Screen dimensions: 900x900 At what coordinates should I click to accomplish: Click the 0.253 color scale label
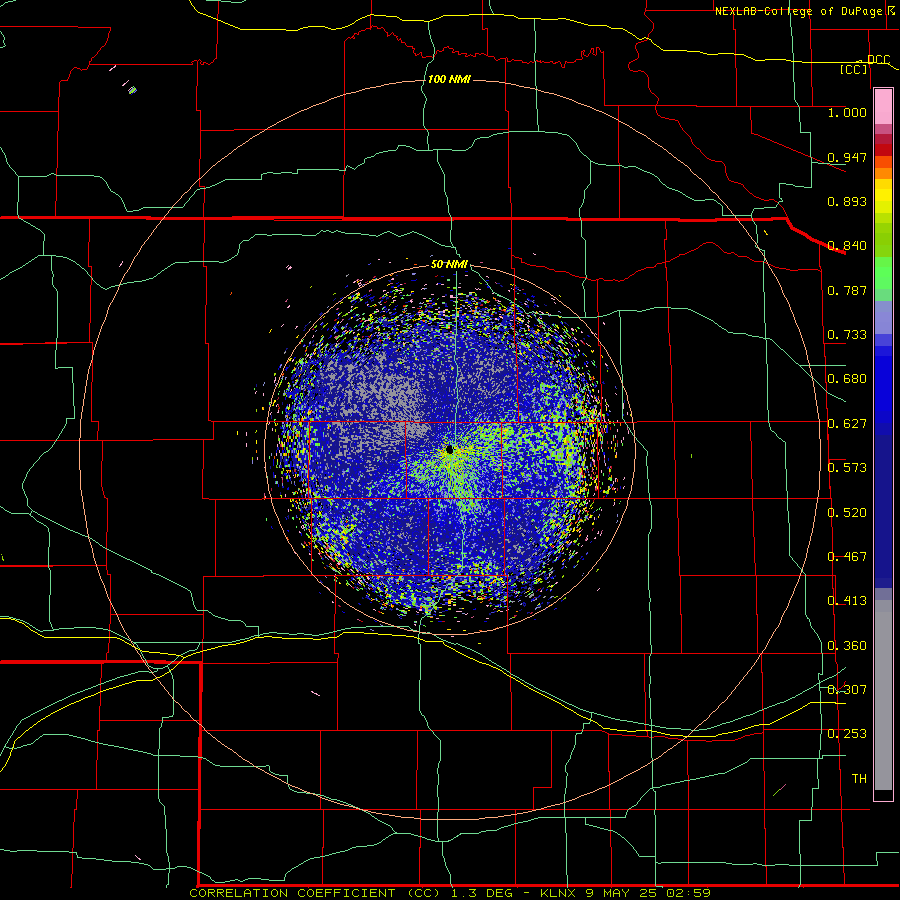point(847,734)
